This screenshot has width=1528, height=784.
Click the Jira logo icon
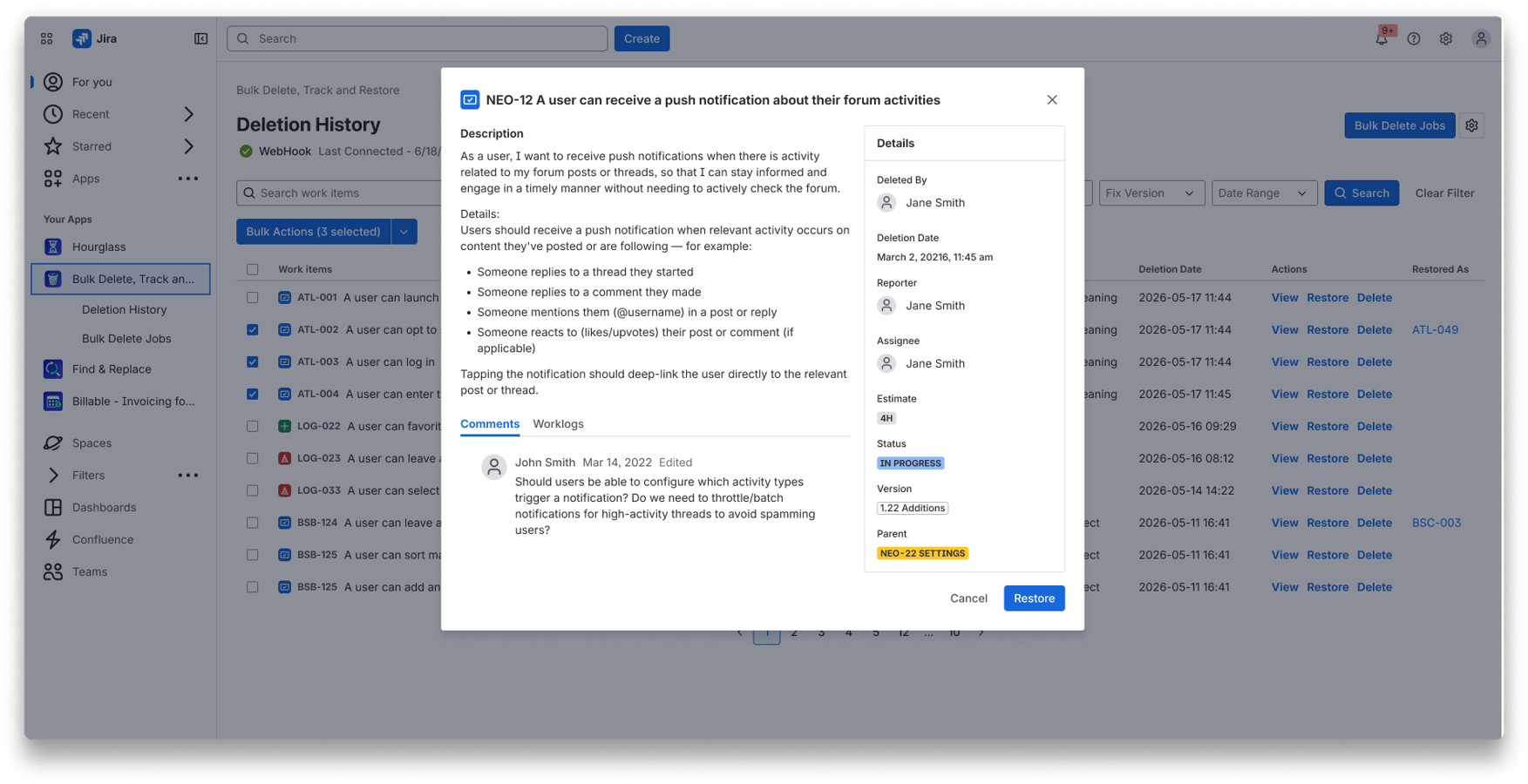tap(82, 38)
